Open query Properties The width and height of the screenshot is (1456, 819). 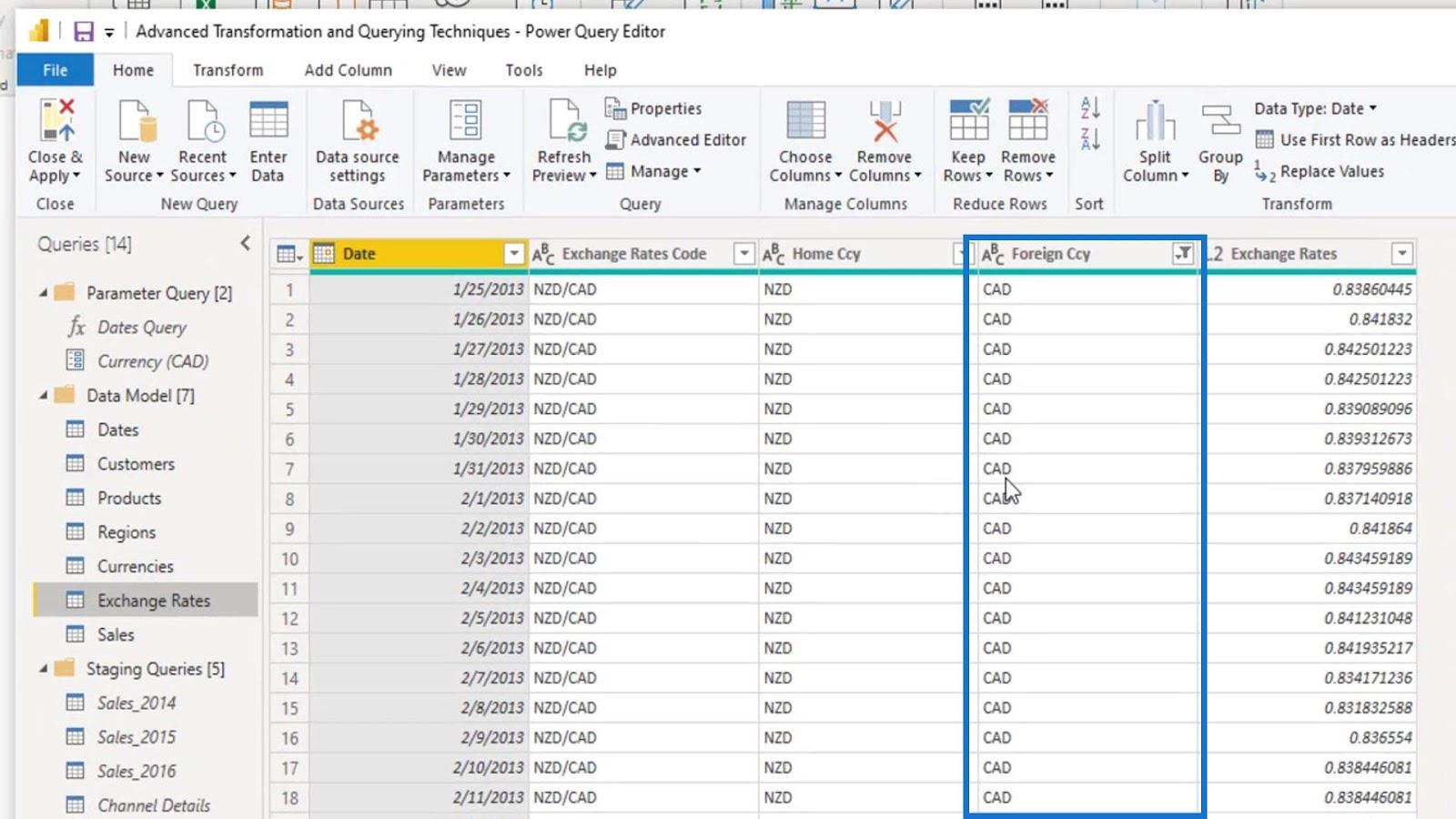pos(653,108)
